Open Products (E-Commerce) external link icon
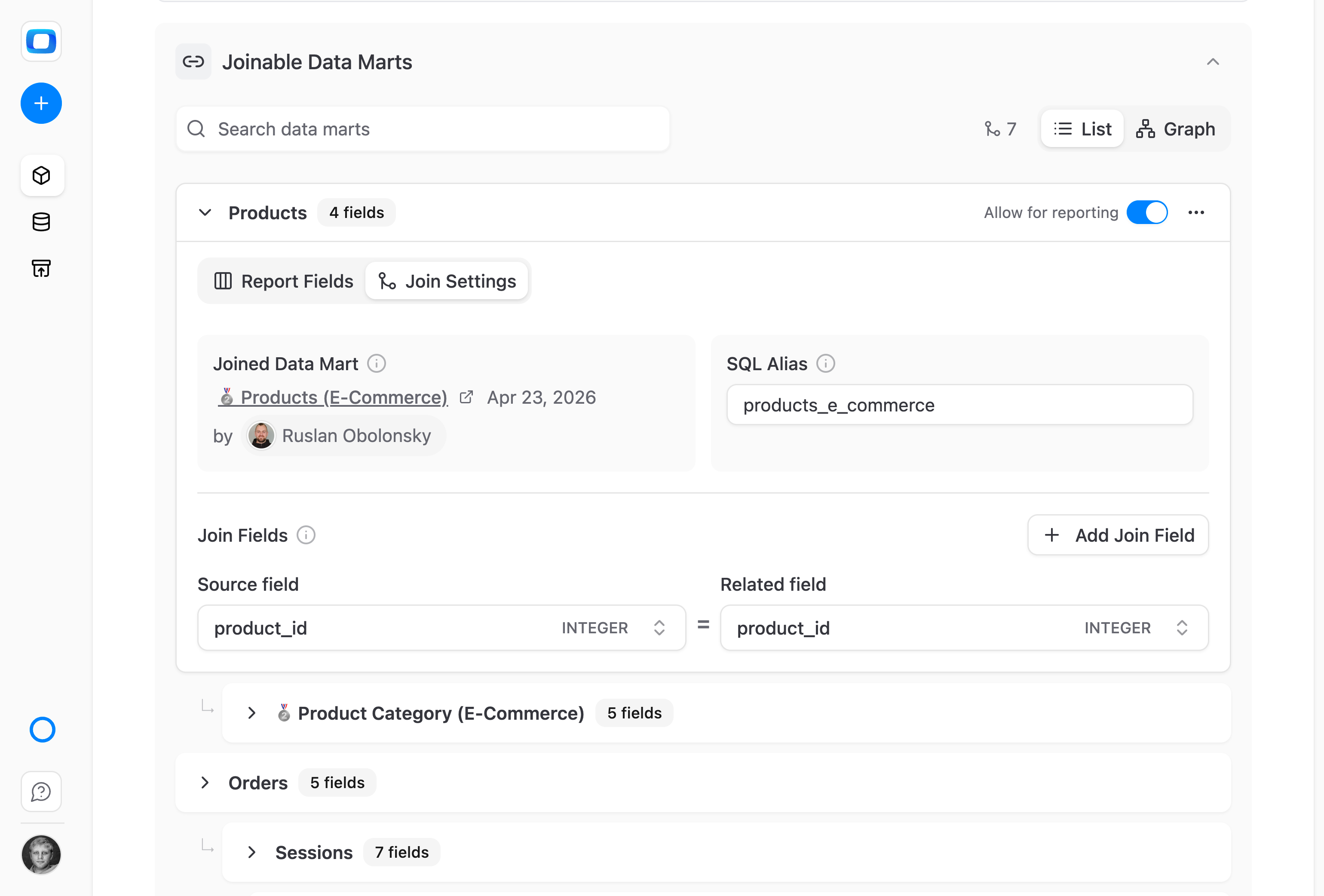 (466, 397)
